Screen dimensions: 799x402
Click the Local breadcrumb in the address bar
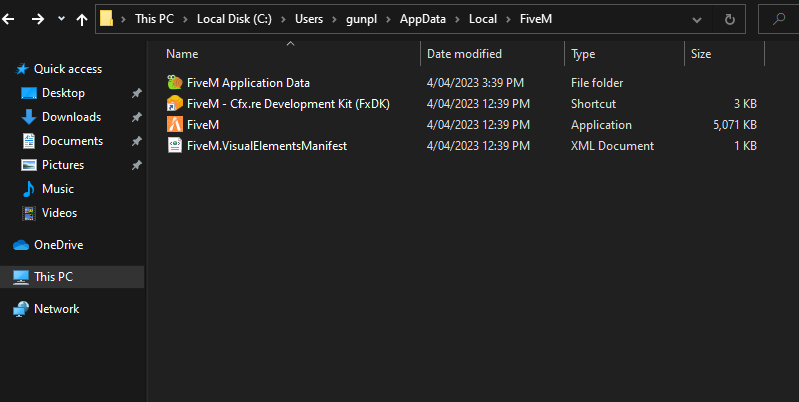(x=483, y=19)
